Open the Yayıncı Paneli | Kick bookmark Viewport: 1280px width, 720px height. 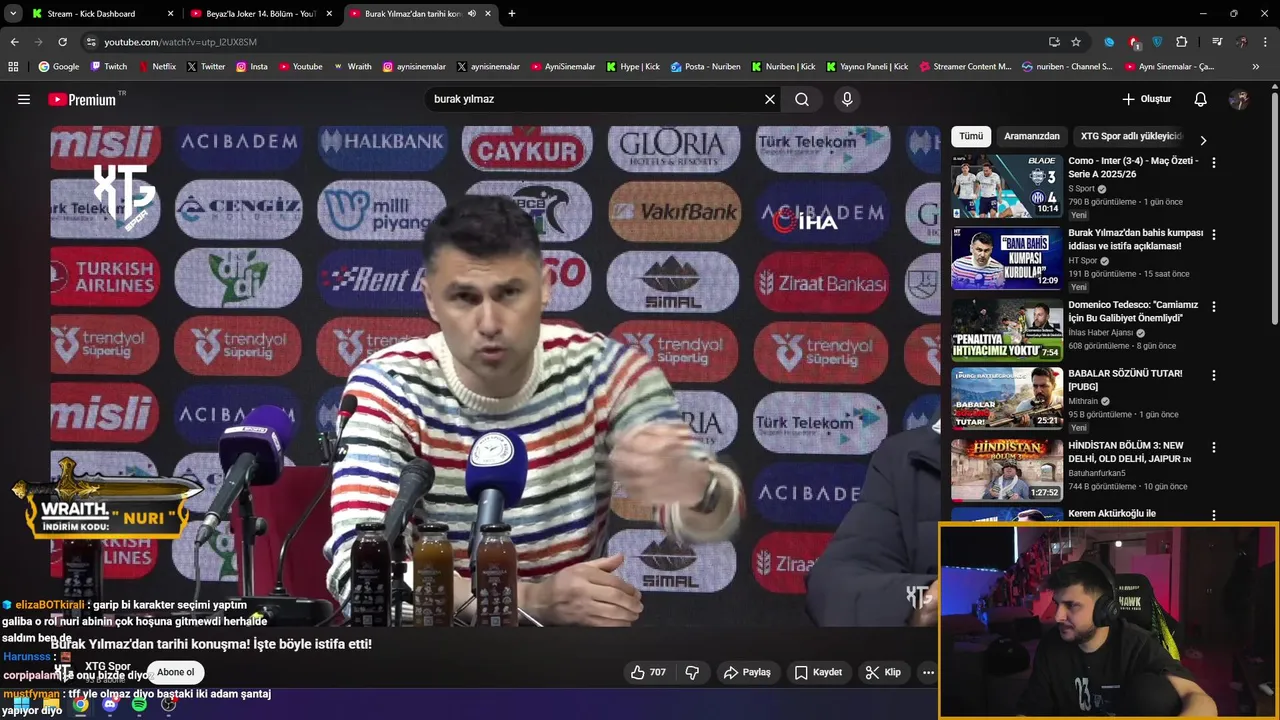pyautogui.click(x=867, y=67)
